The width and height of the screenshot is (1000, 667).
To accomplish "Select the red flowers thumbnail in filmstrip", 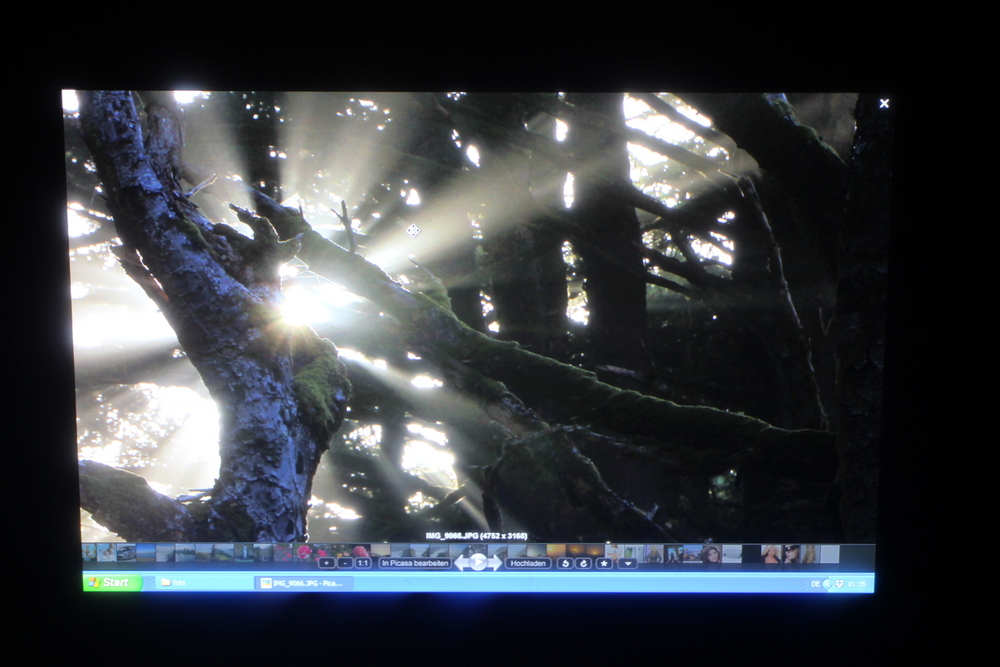I will tap(303, 552).
